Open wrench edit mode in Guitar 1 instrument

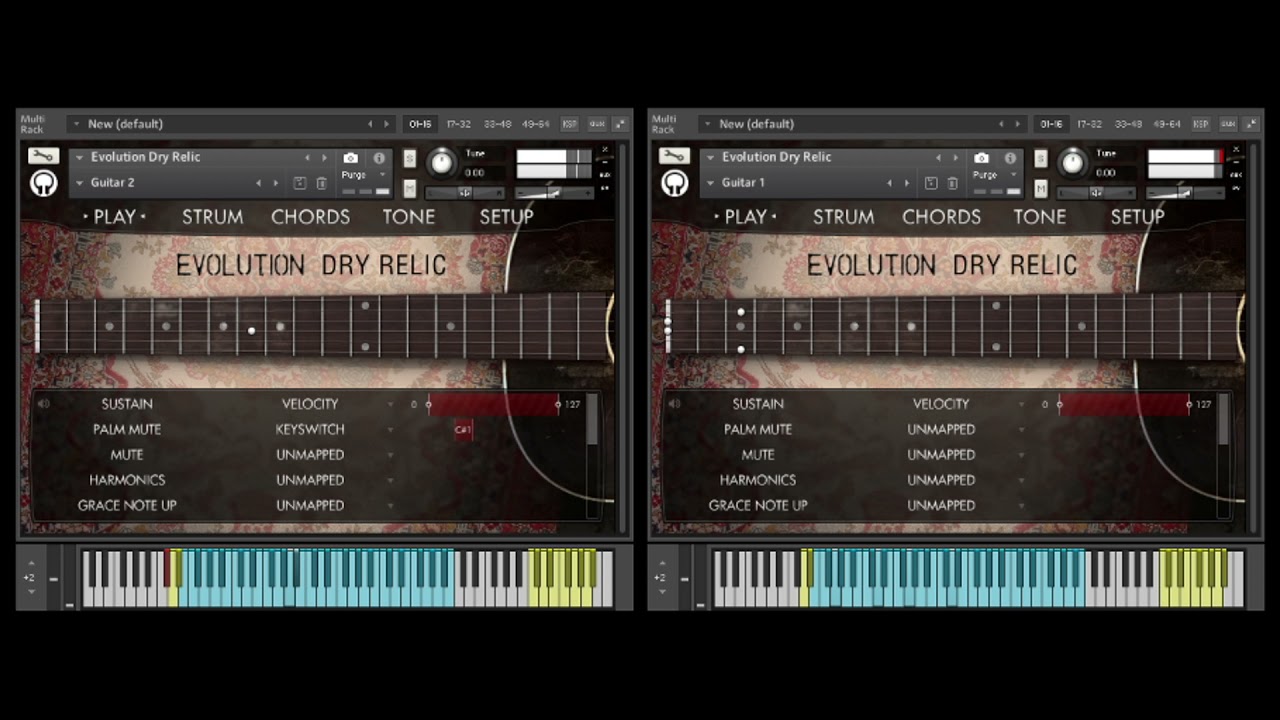(674, 156)
